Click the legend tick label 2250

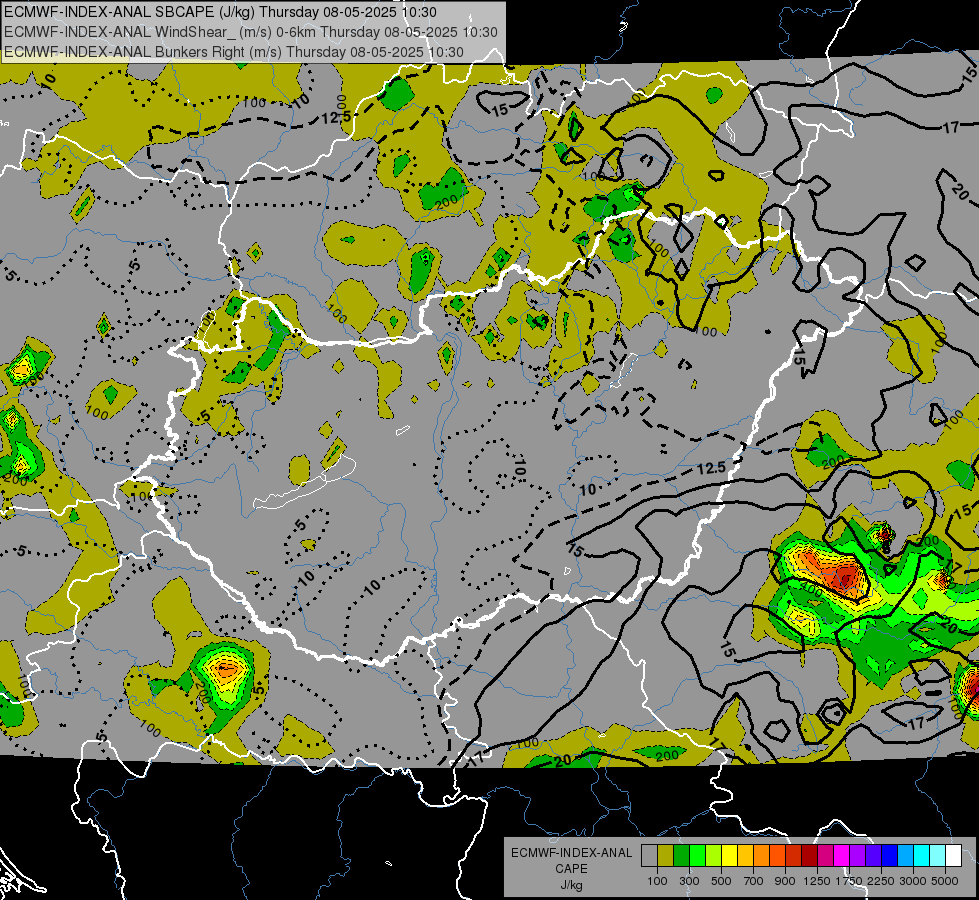click(882, 881)
